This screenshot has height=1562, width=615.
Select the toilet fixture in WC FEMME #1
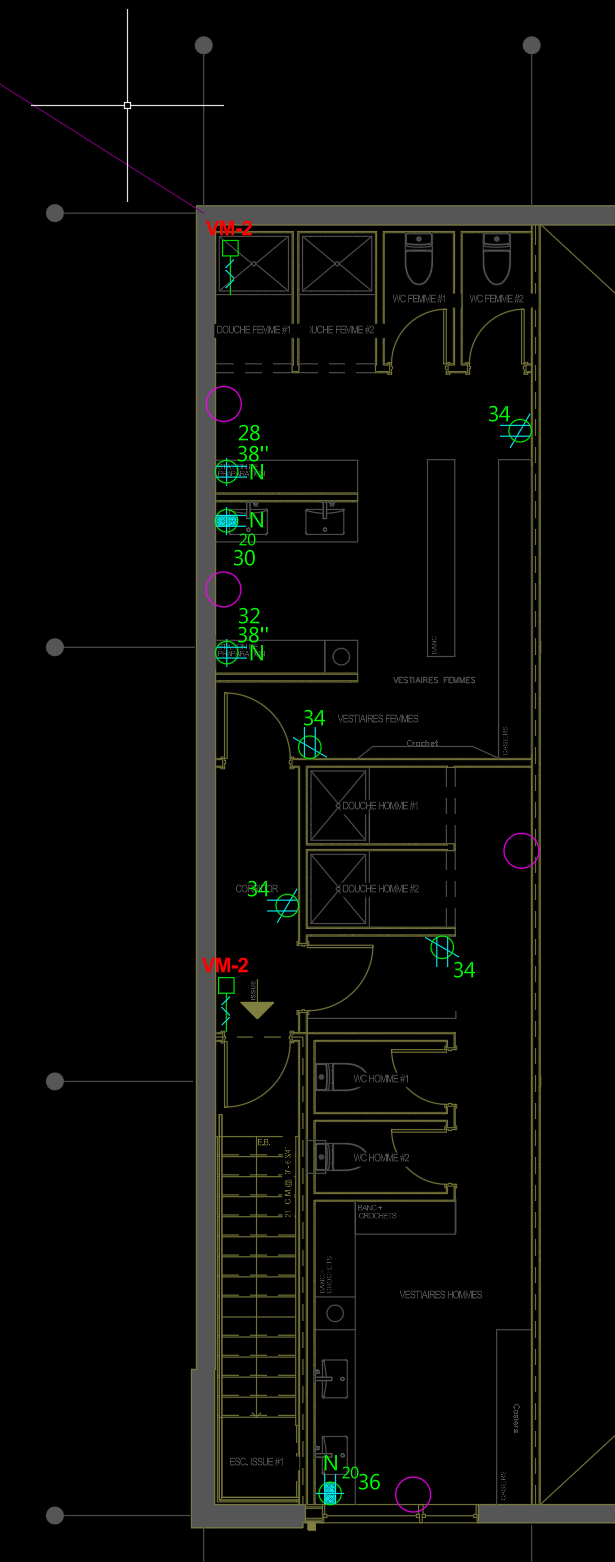pyautogui.click(x=418, y=260)
